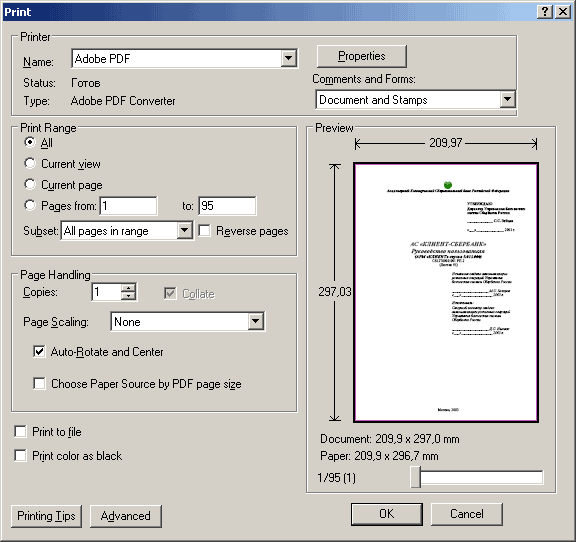This screenshot has width=576, height=542.
Task: Choose the Current page radio button
Action: click(30, 184)
